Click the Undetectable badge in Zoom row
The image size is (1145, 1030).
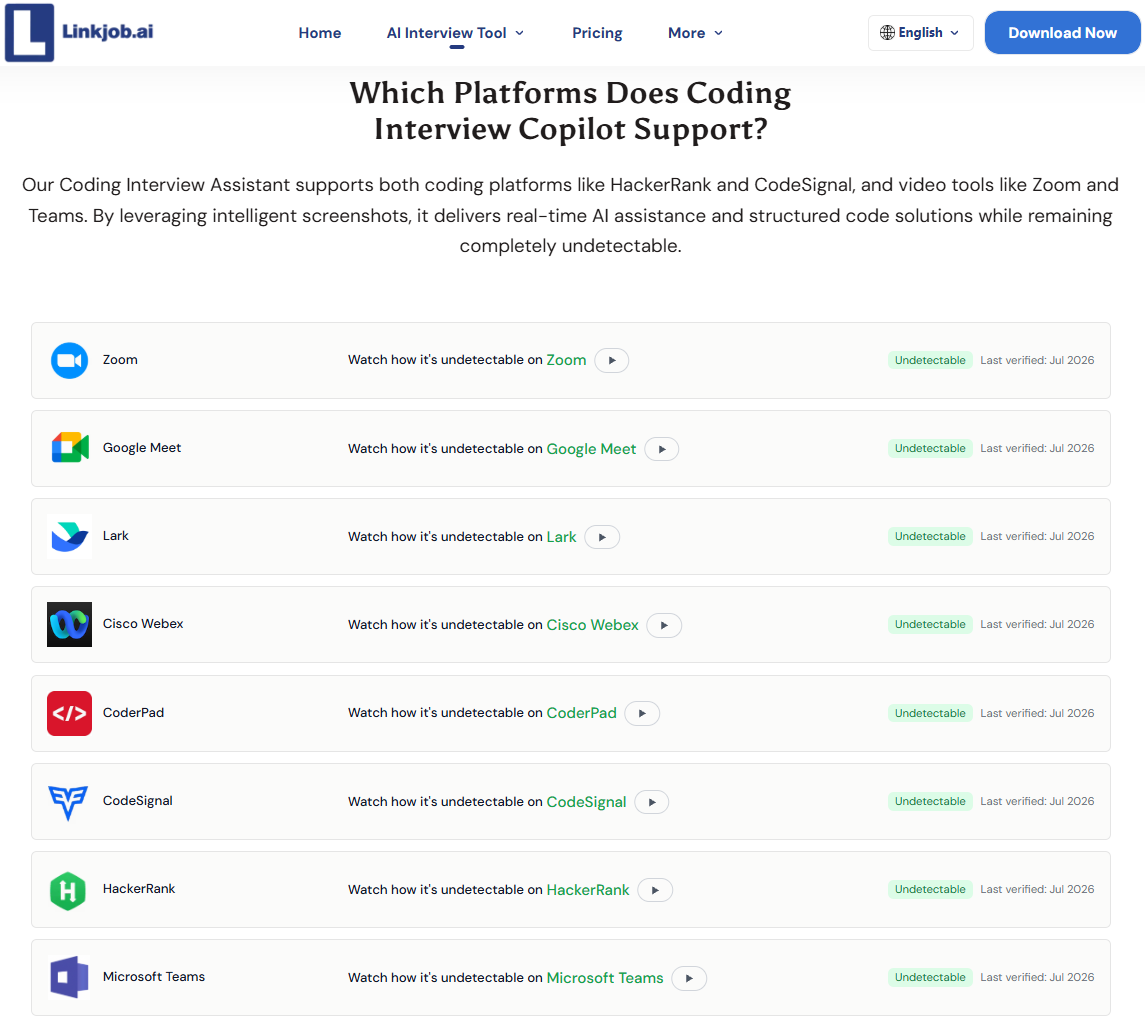(930, 361)
